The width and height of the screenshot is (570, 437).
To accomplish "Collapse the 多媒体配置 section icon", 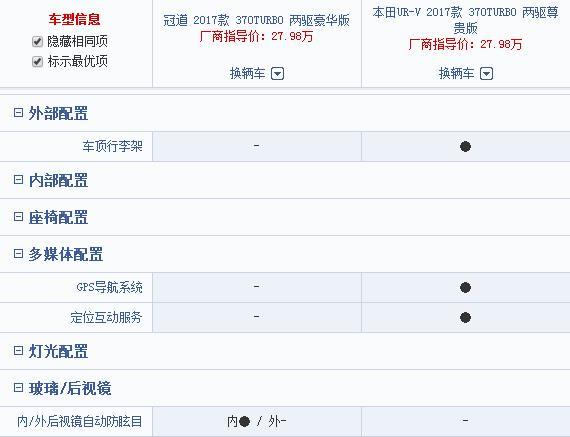I will click(18, 253).
